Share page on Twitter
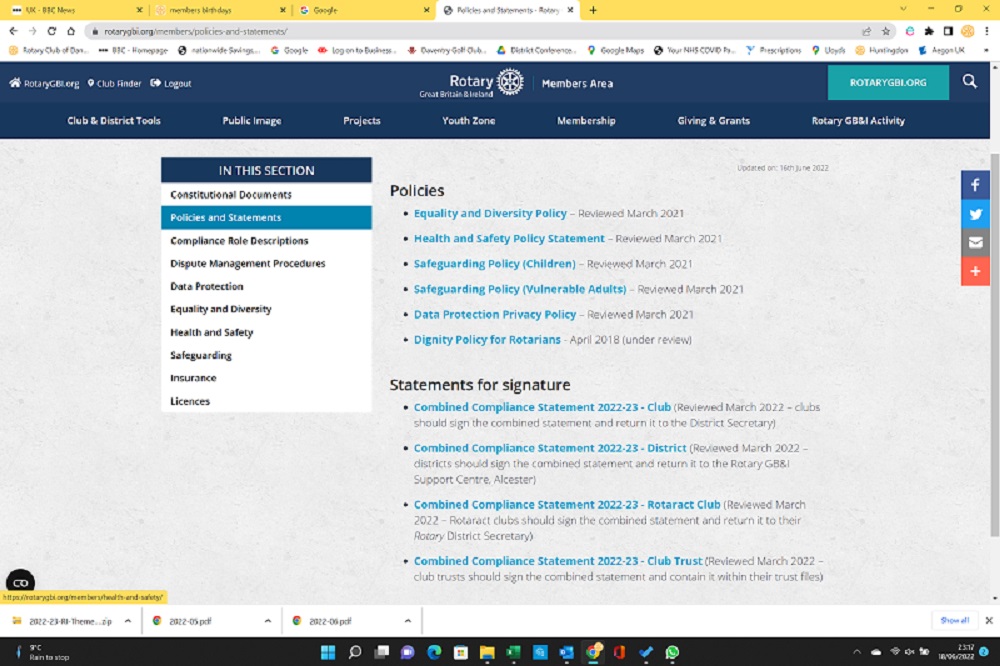 pos(975,214)
